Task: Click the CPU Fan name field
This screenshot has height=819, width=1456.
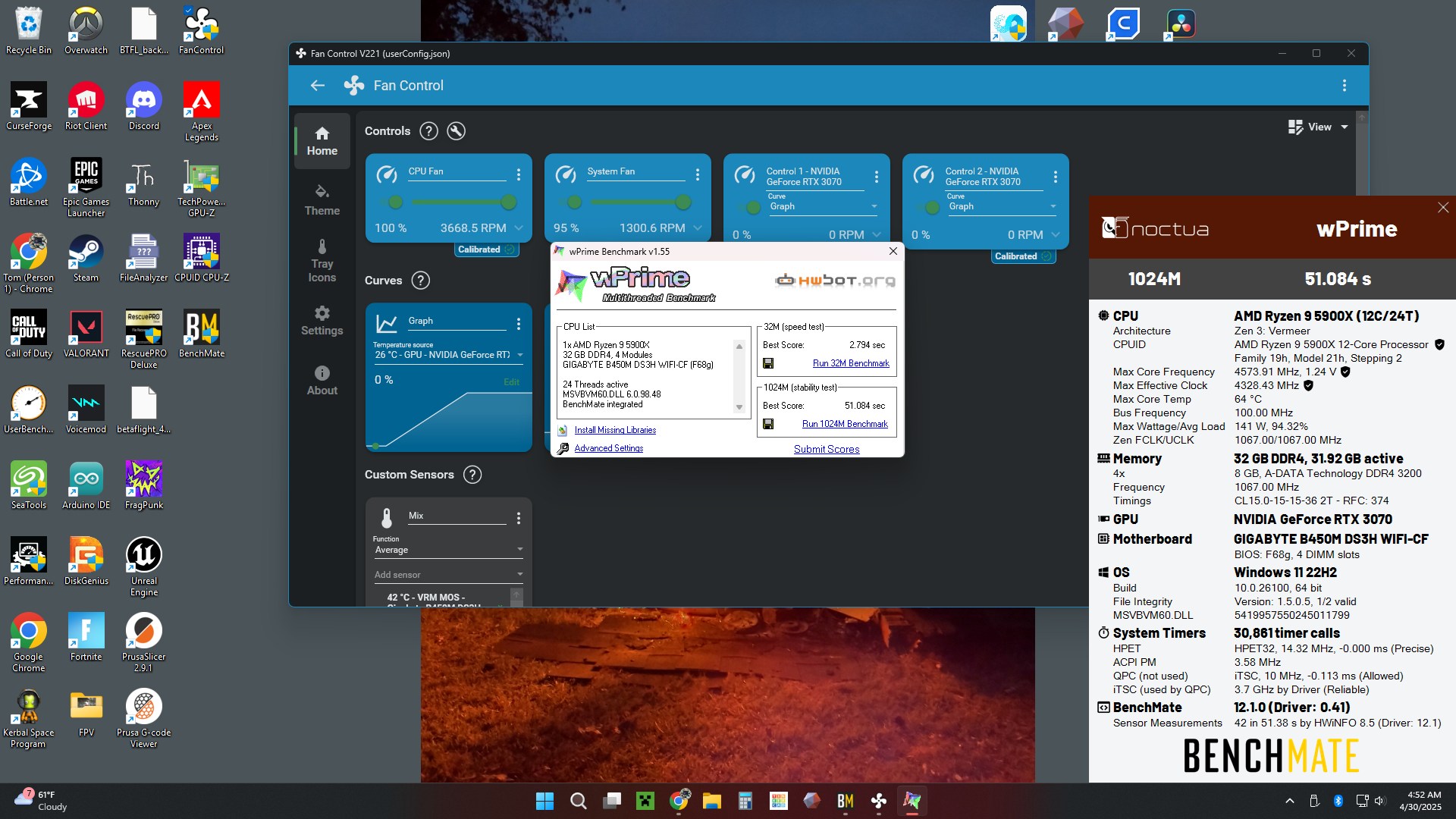Action: 457,172
